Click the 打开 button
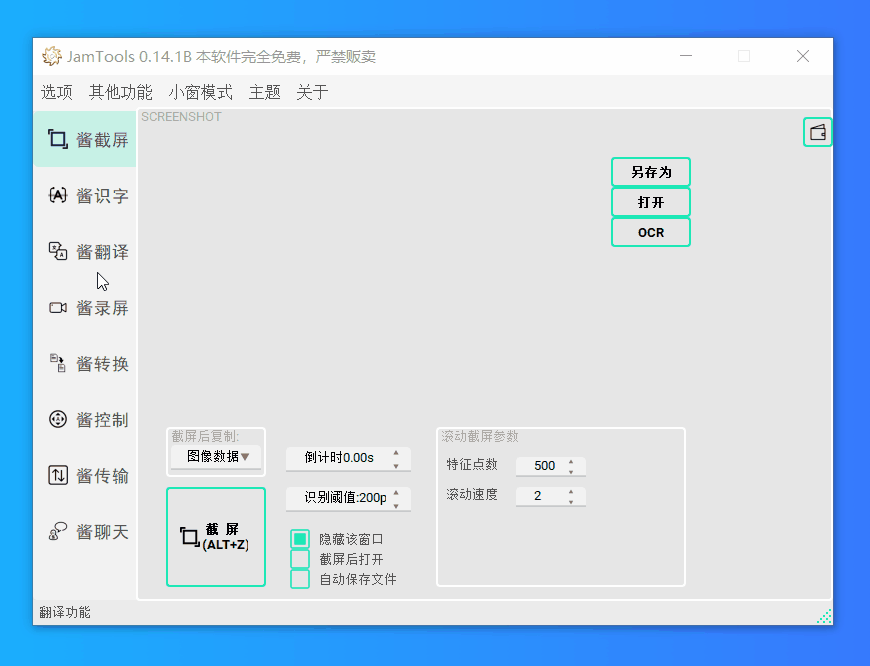 pos(651,202)
